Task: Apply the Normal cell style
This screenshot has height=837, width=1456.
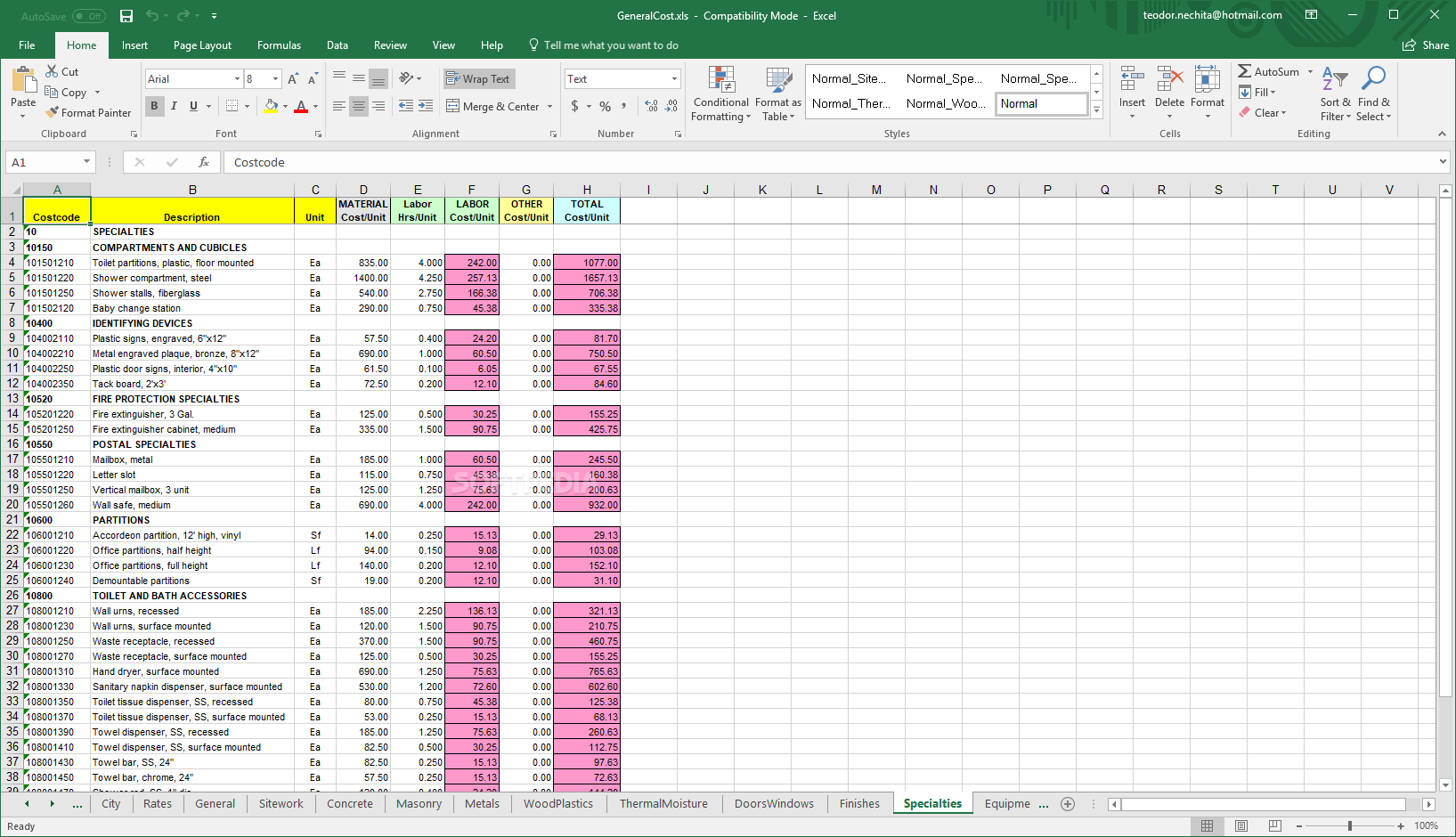Action: (1041, 104)
